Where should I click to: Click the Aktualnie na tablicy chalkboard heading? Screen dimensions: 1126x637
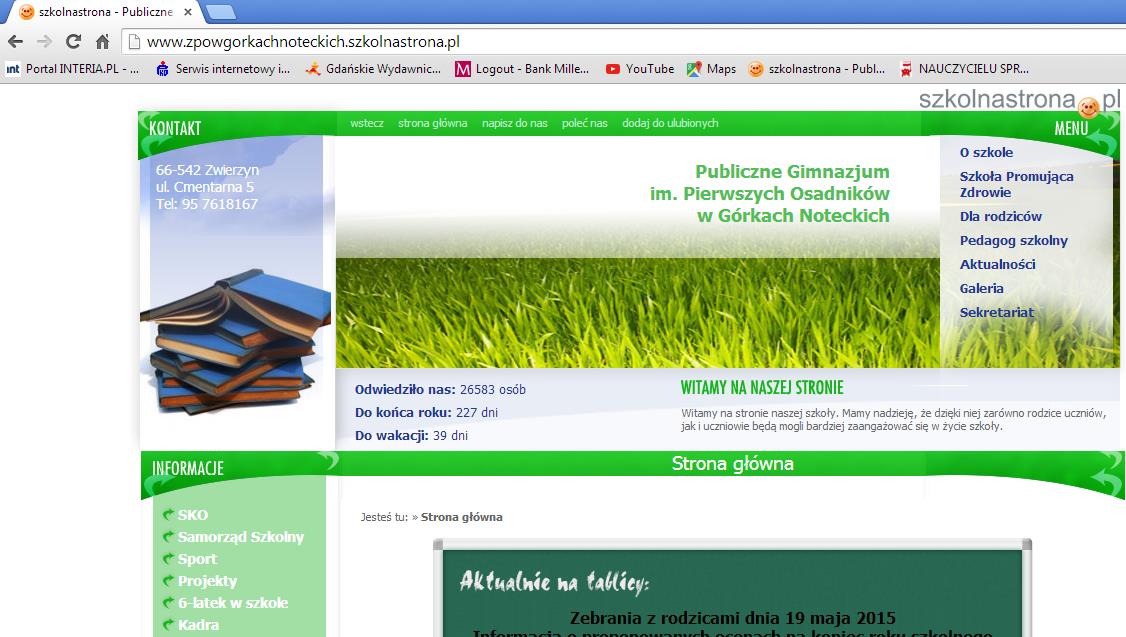click(x=554, y=582)
